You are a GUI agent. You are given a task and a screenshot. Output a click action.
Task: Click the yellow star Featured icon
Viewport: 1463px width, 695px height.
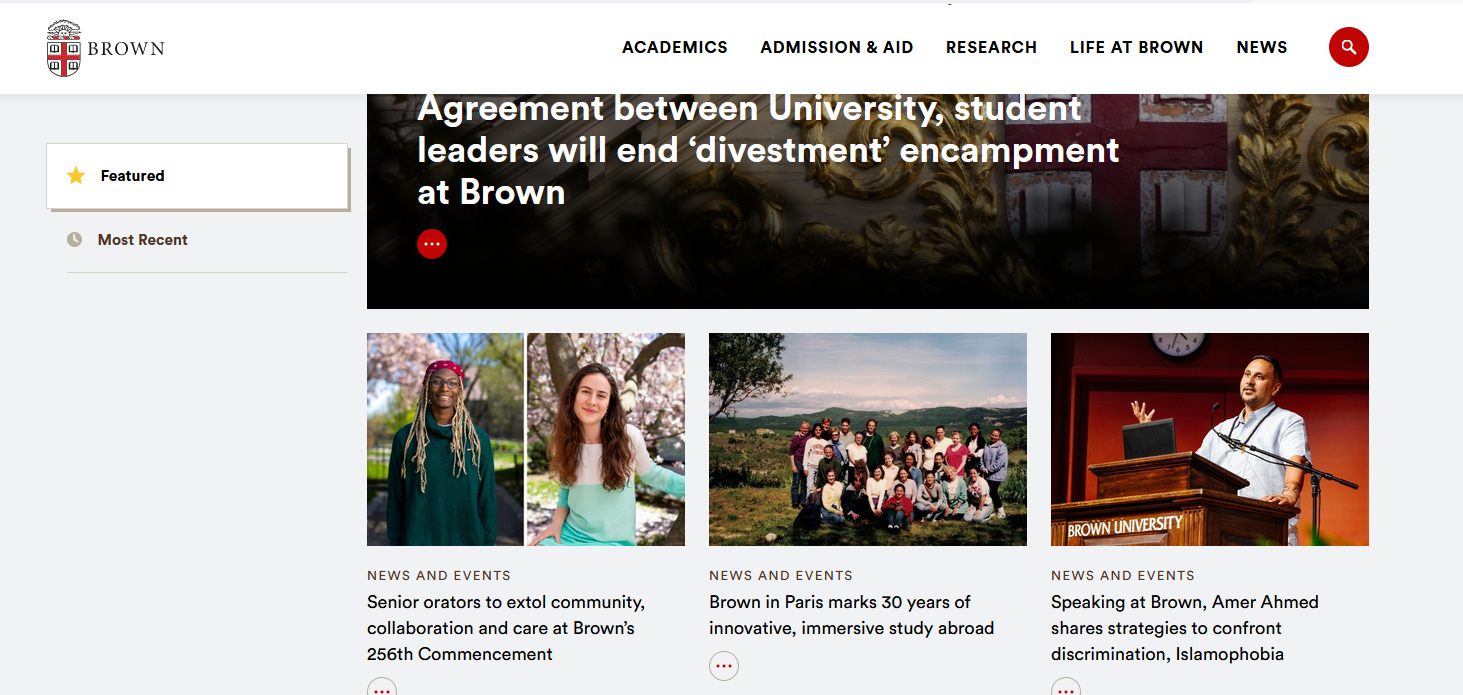(76, 176)
